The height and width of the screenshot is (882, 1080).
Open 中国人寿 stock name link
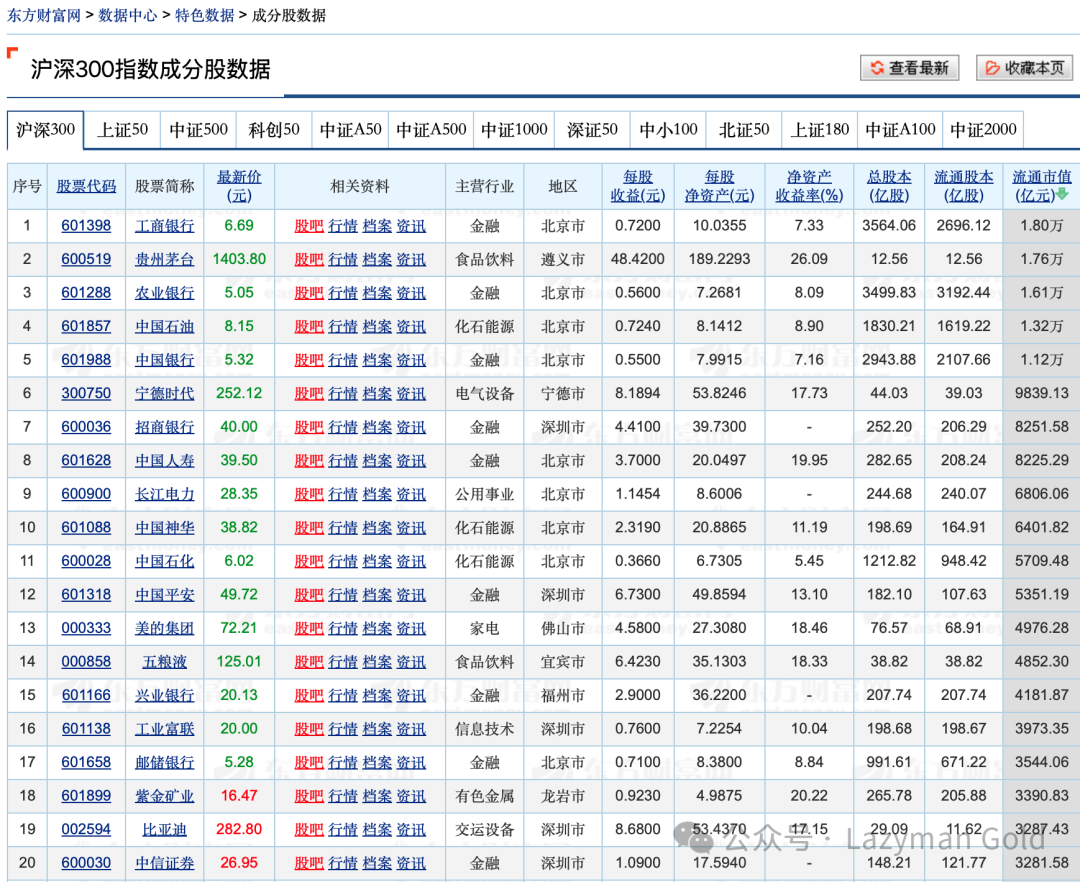coord(165,461)
